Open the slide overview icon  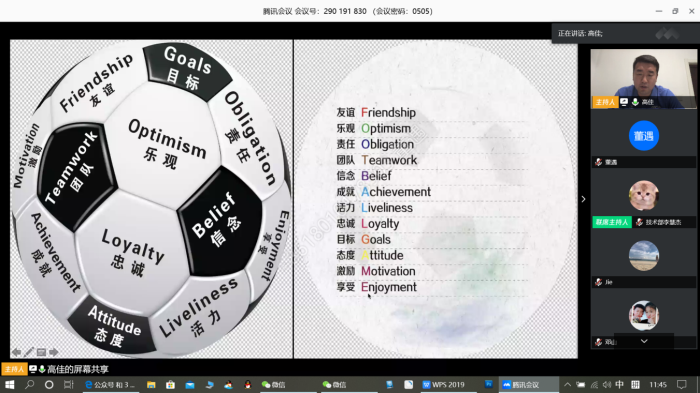pos(41,352)
